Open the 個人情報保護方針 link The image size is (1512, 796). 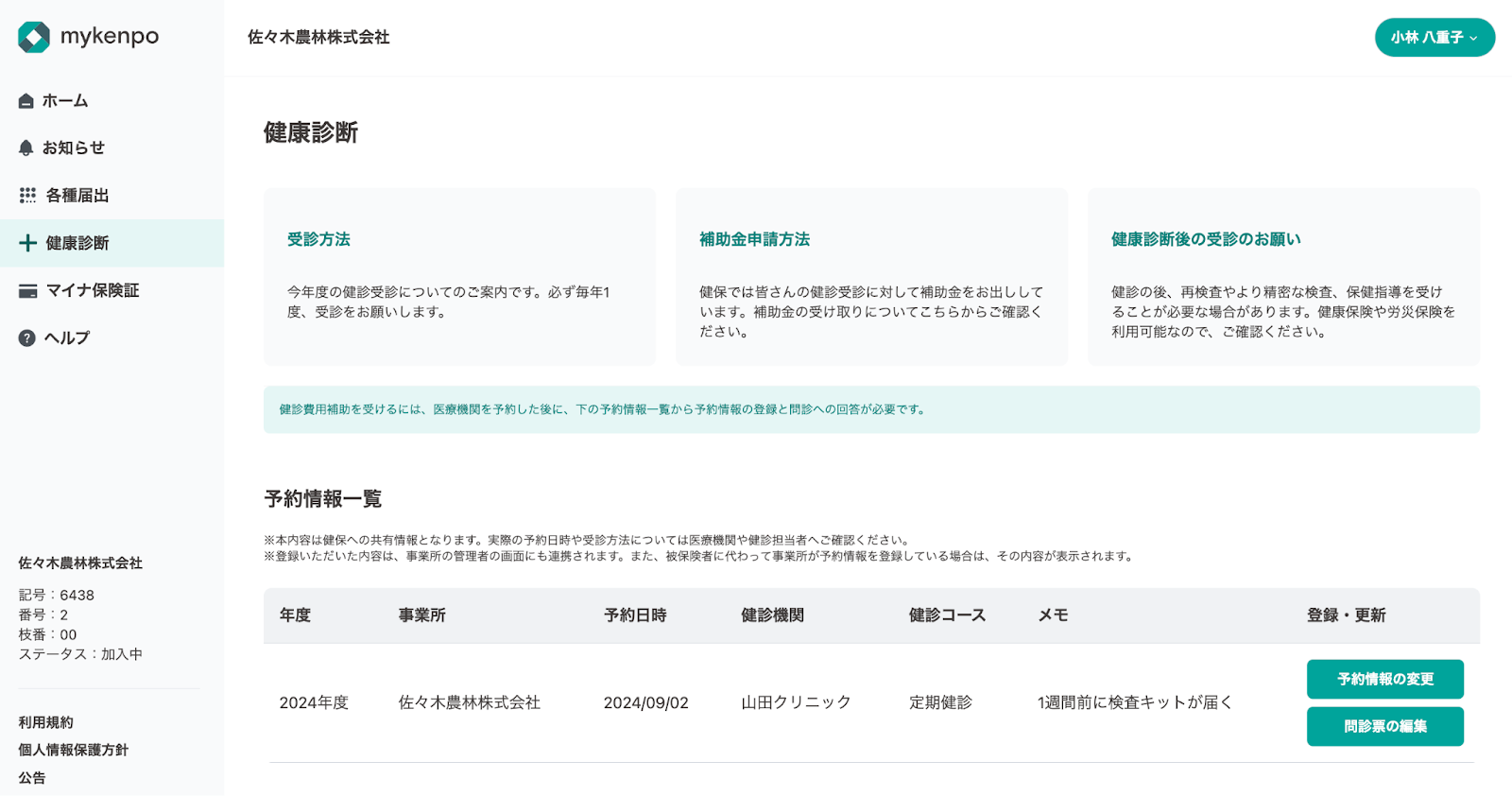[73, 750]
